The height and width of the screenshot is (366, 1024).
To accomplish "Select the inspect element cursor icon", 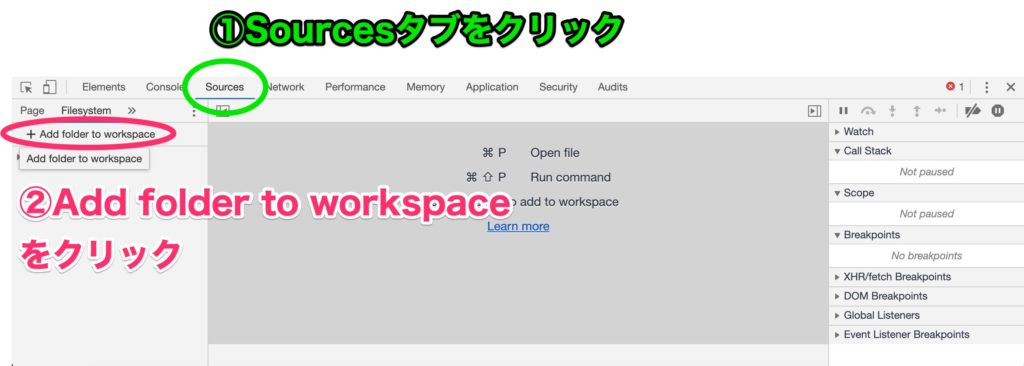I will tap(26, 87).
